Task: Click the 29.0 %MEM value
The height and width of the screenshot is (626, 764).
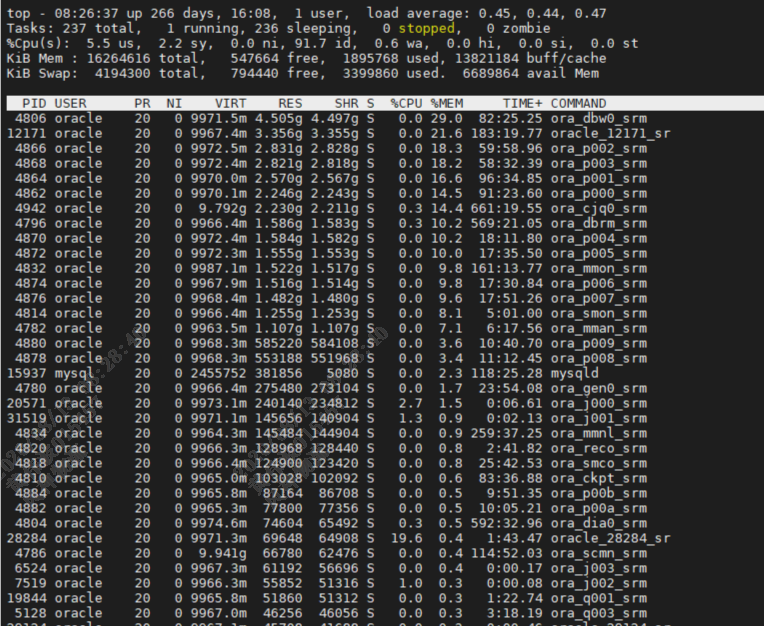Action: [x=446, y=118]
